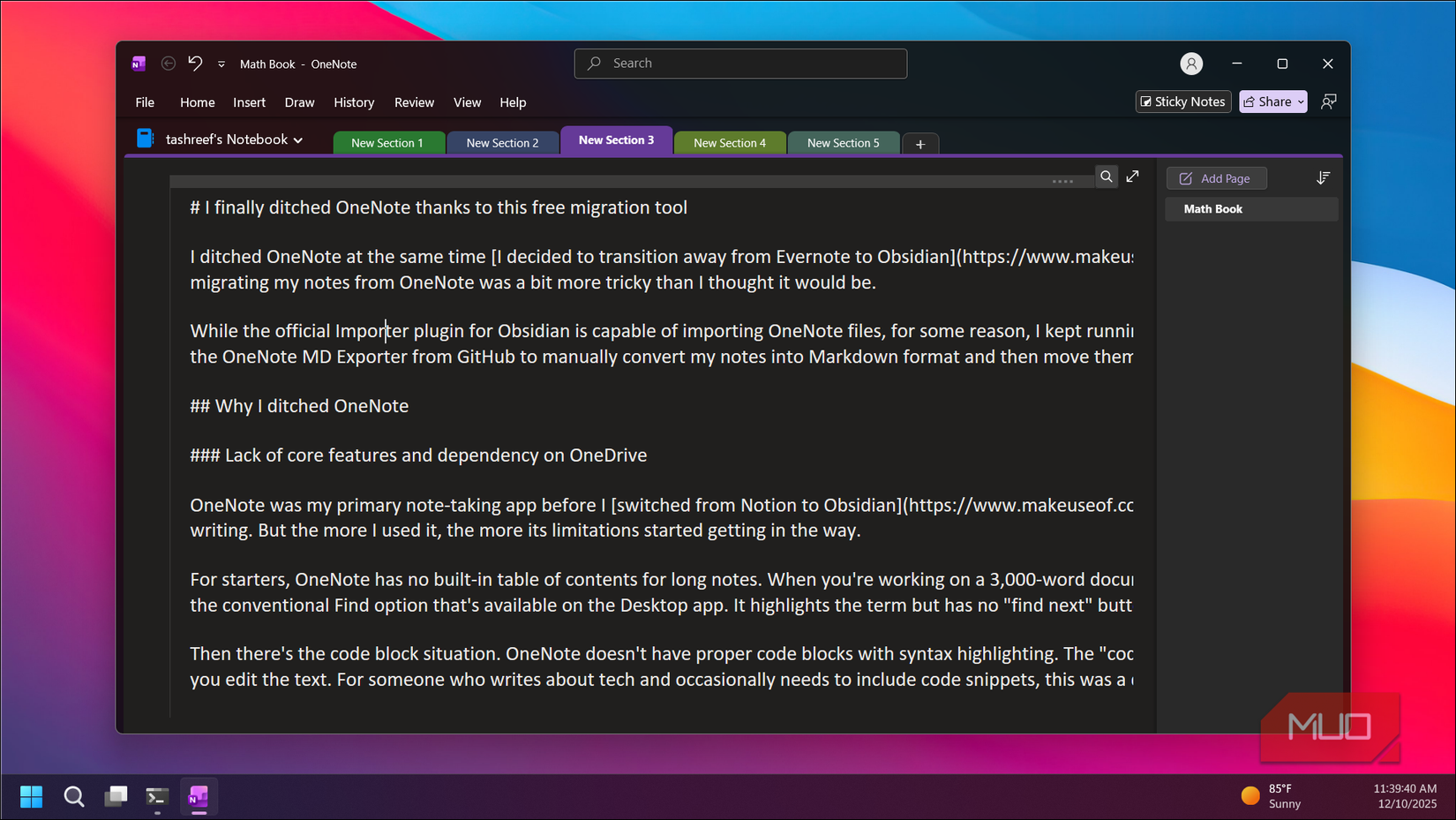The height and width of the screenshot is (820, 1456).
Task: Click the full-screen expand arrows icon
Action: (x=1134, y=177)
